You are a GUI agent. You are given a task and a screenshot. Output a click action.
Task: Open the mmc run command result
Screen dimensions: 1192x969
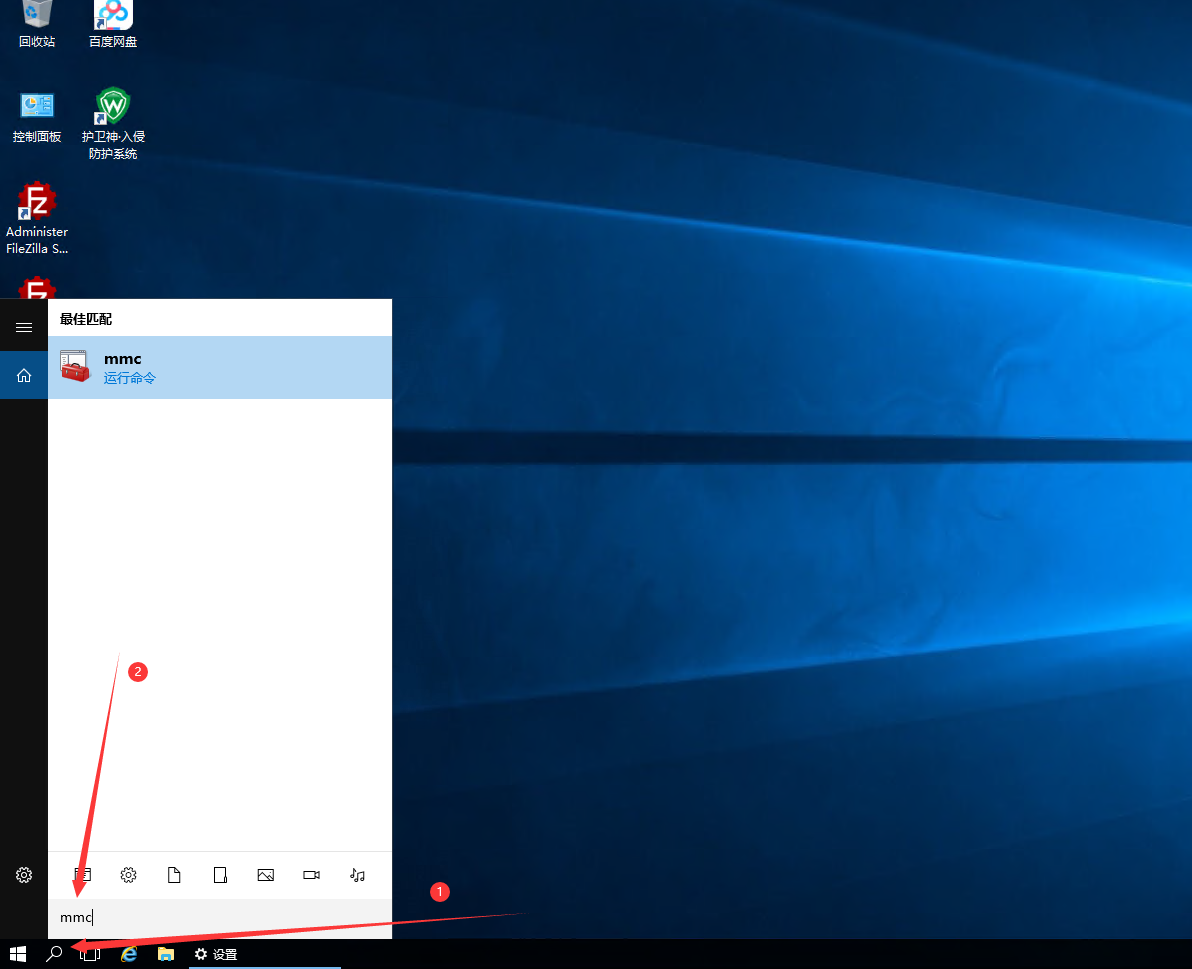(219, 367)
